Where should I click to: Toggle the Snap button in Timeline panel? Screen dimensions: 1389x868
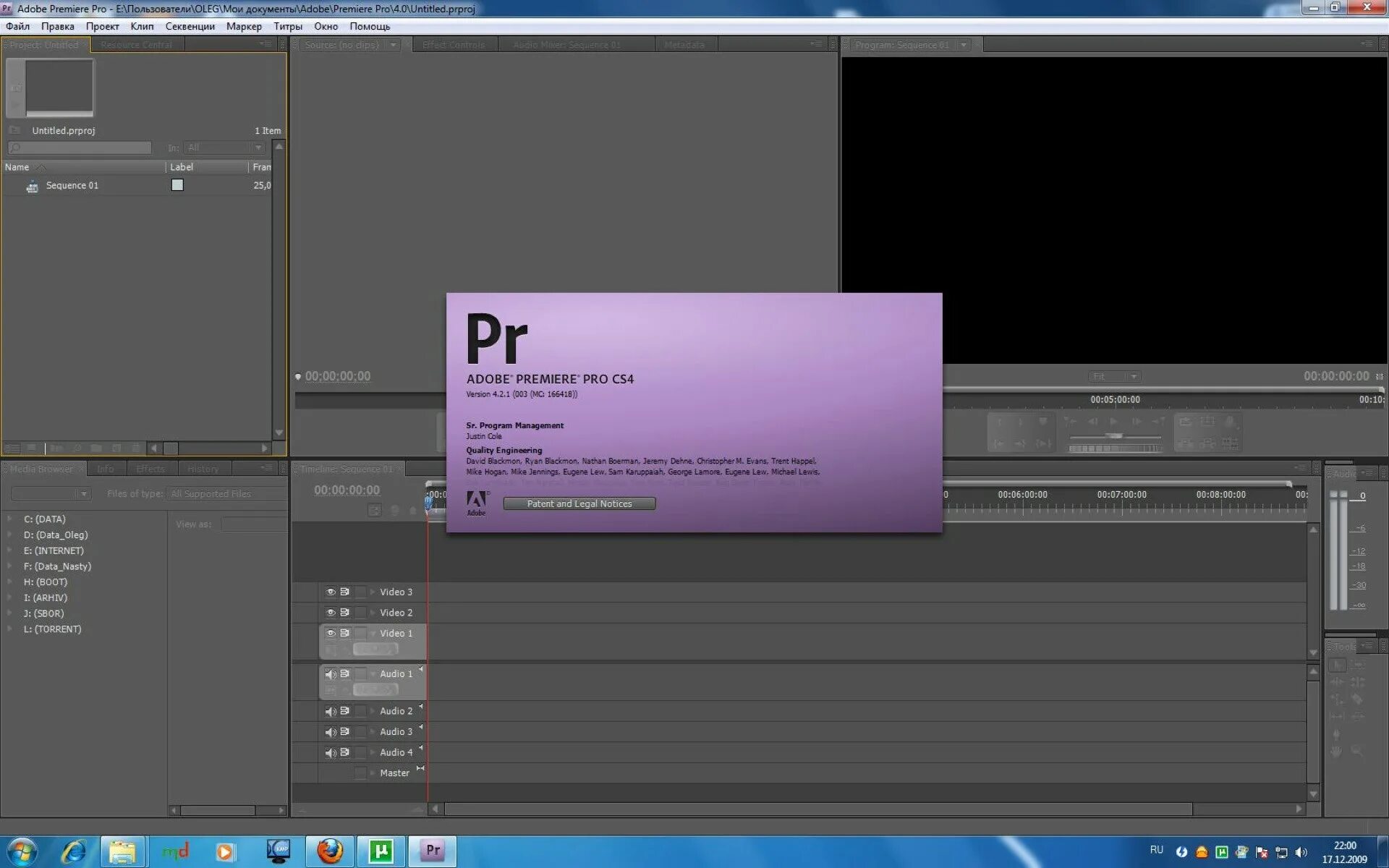375,510
